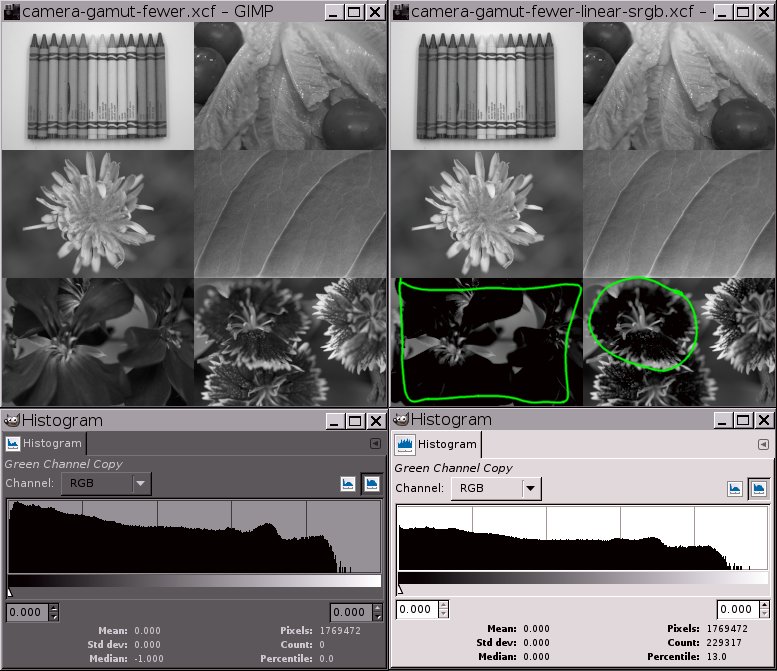Click start value stepper arrows in left Histogram

(x=54, y=612)
